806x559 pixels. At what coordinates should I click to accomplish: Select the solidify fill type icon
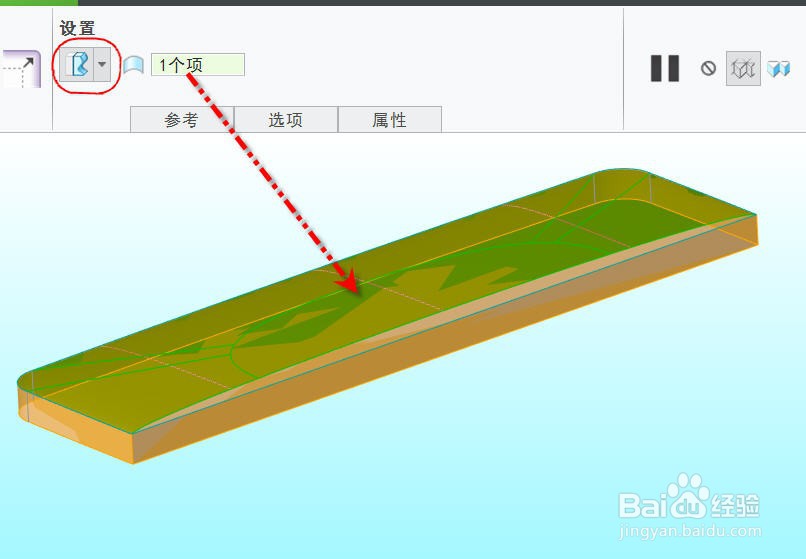77,65
